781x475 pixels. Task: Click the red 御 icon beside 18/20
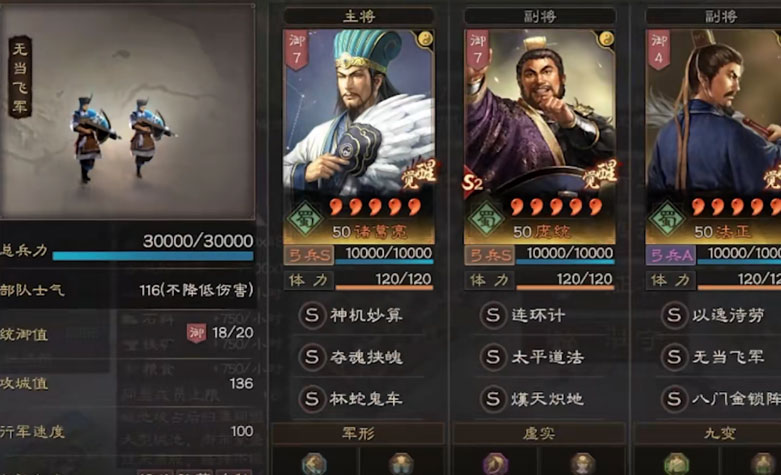pos(196,333)
